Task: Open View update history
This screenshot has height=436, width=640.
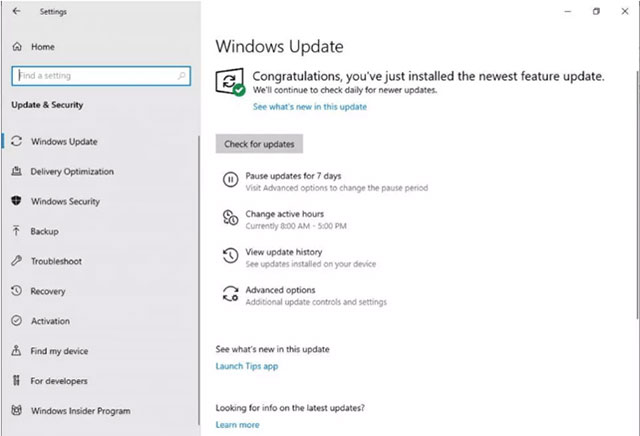Action: [284, 252]
